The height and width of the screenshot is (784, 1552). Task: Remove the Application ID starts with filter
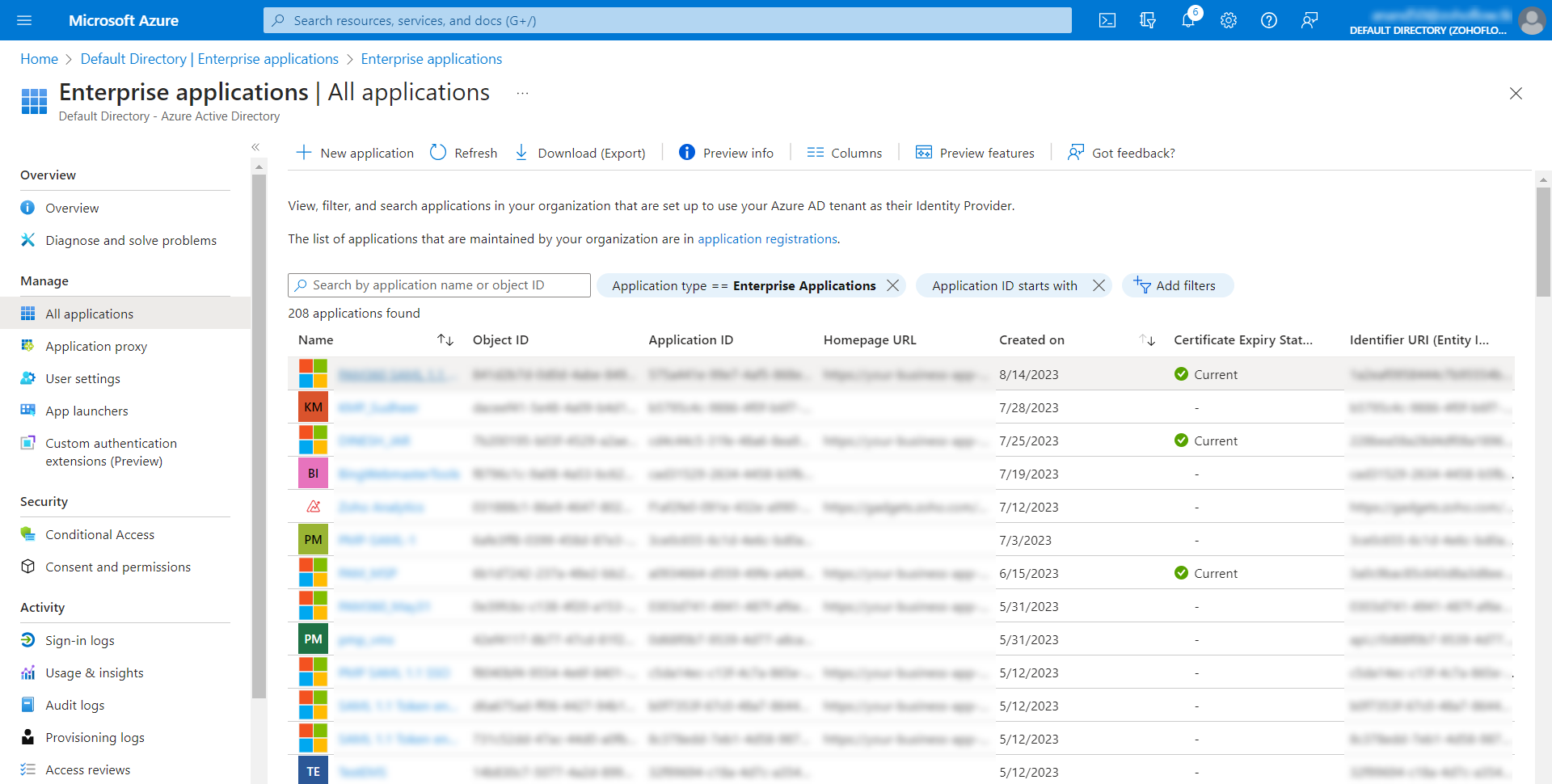click(x=1099, y=285)
